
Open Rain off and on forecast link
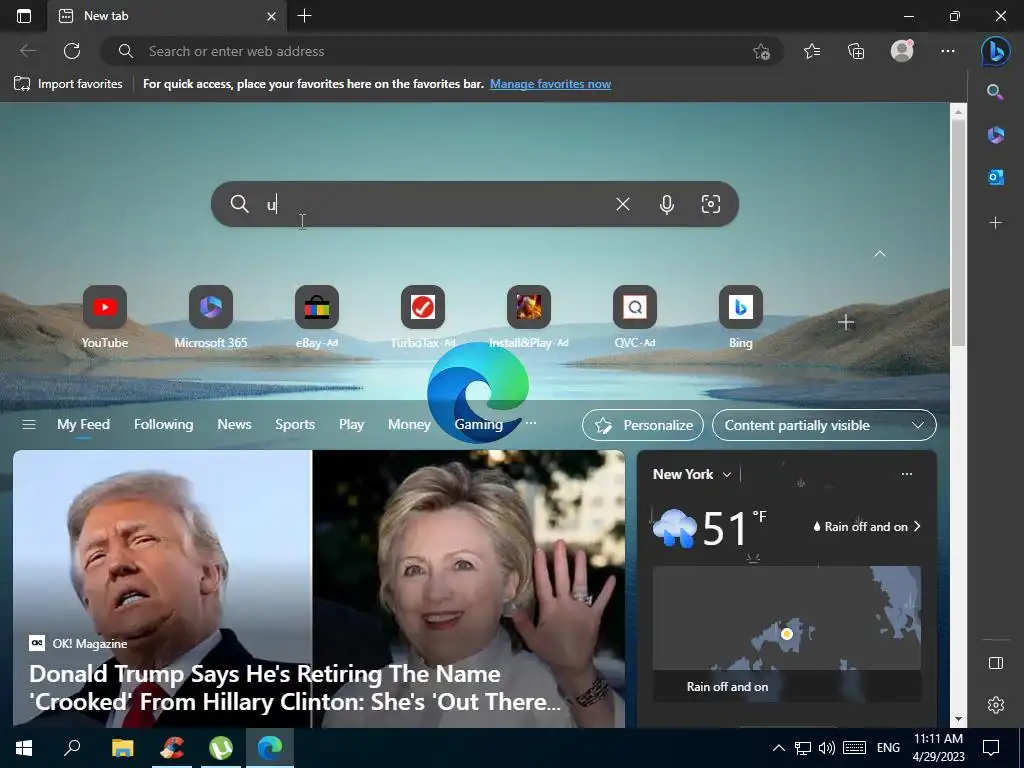click(867, 526)
